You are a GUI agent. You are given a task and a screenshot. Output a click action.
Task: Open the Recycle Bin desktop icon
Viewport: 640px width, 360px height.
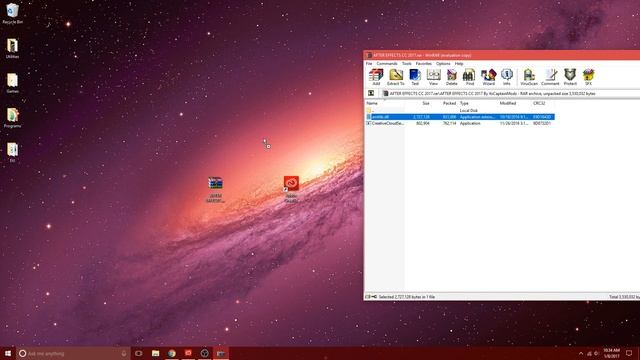click(x=12, y=13)
